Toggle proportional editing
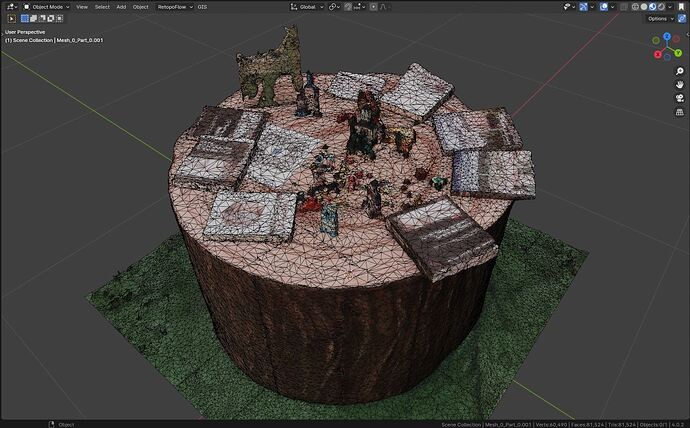Screen dimensions: 690x428 click(x=374, y=7)
